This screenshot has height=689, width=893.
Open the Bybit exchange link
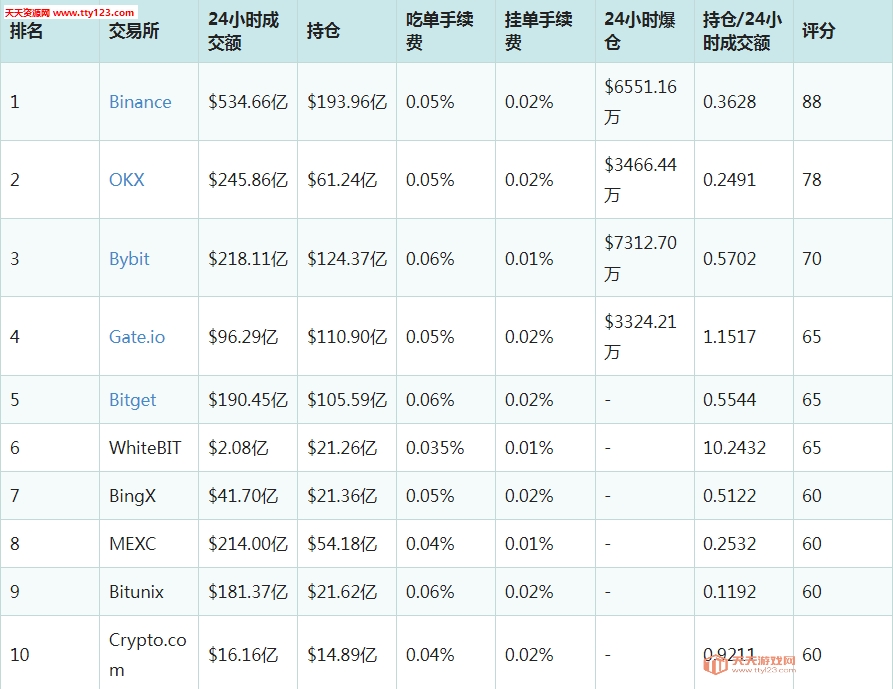pyautogui.click(x=129, y=259)
